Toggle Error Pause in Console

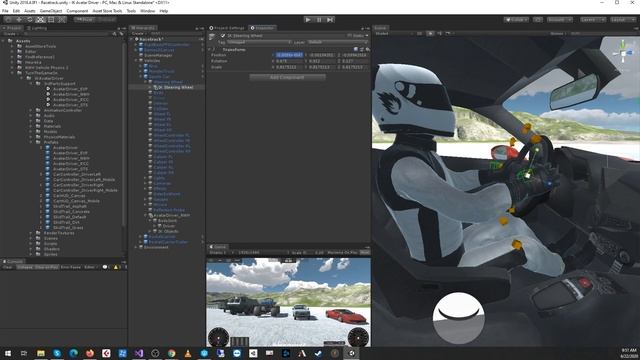(71, 267)
